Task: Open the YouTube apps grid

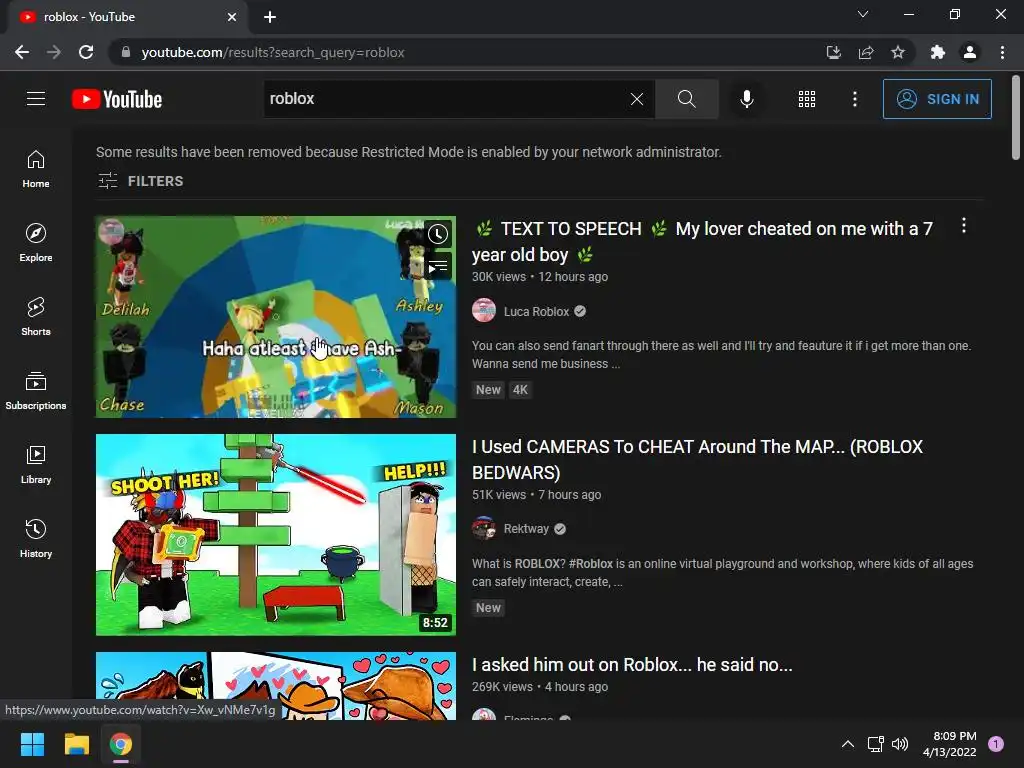Action: [x=807, y=99]
